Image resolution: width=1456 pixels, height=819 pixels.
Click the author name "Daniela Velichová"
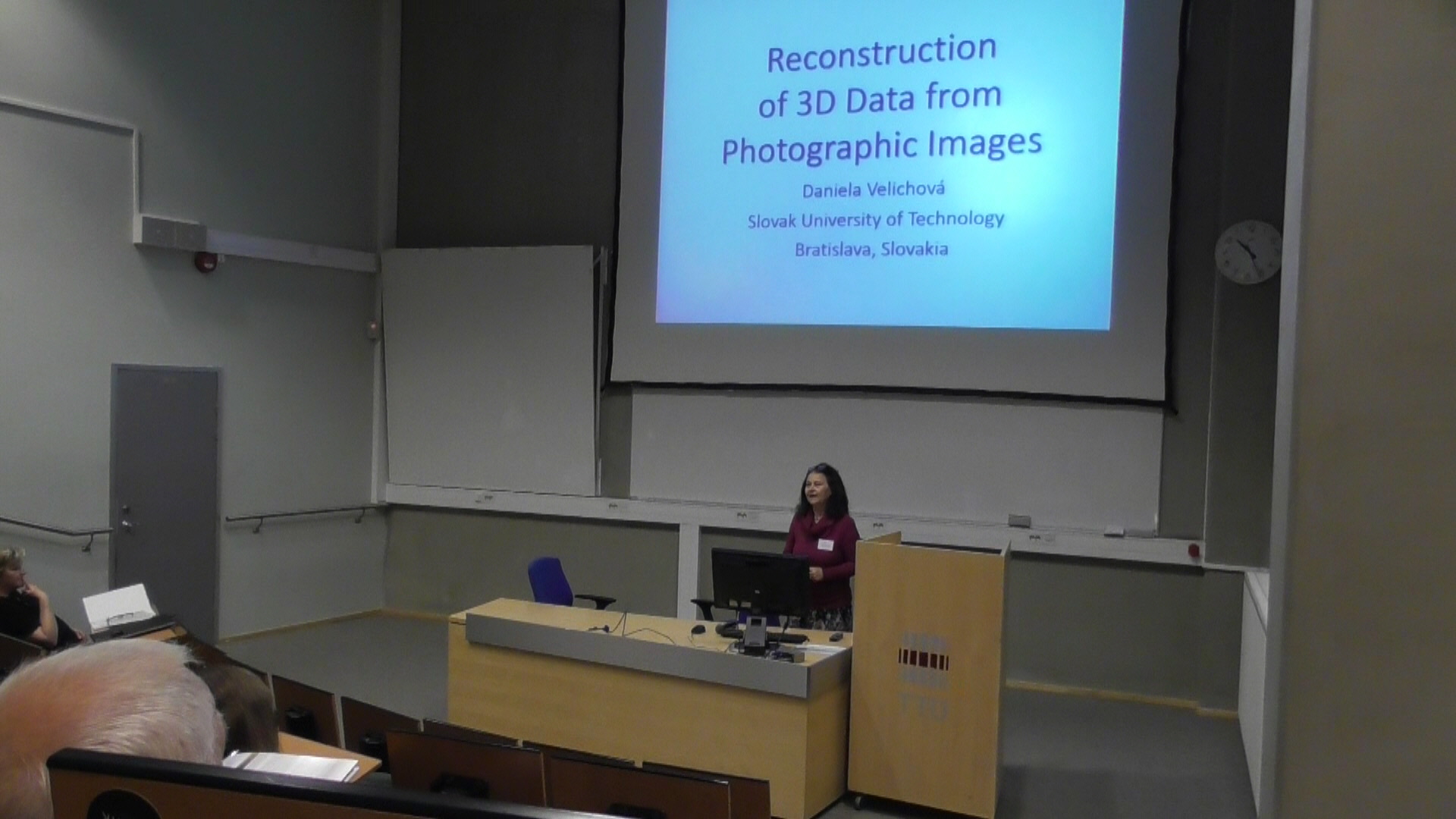tap(874, 189)
